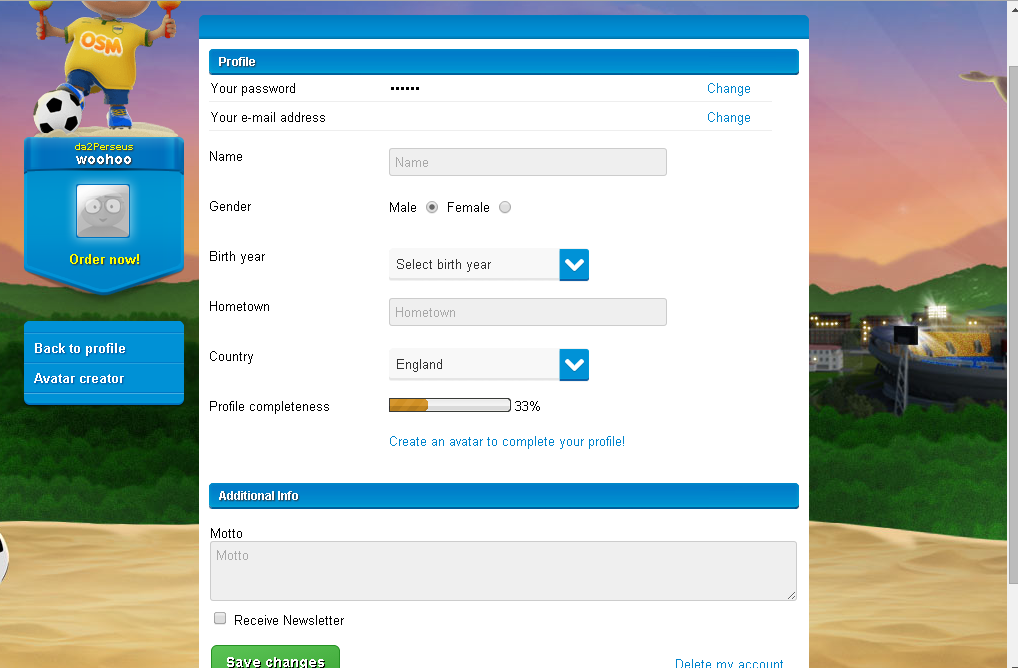Click Change next to Your password
Viewport: 1018px width, 668px height.
[x=728, y=88]
